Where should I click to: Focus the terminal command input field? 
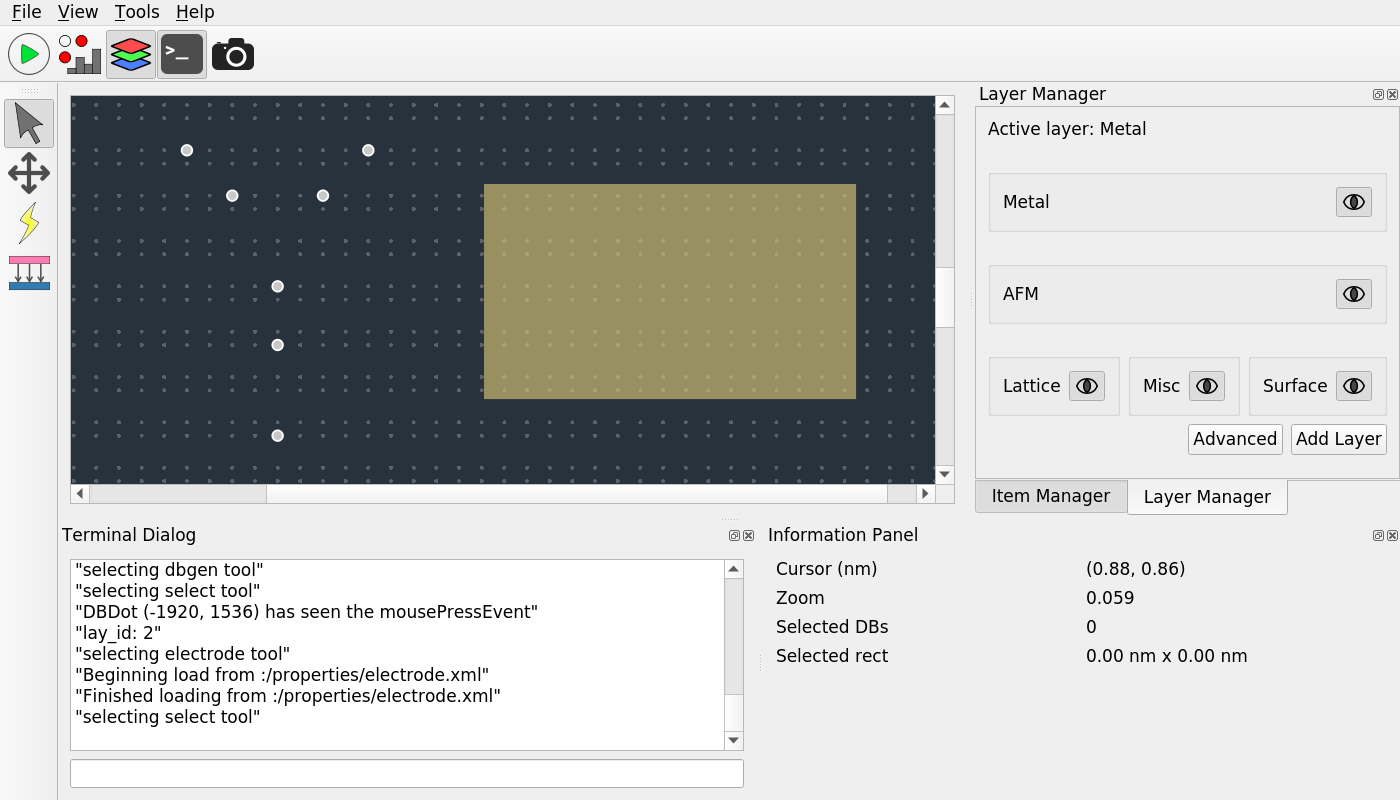[407, 773]
